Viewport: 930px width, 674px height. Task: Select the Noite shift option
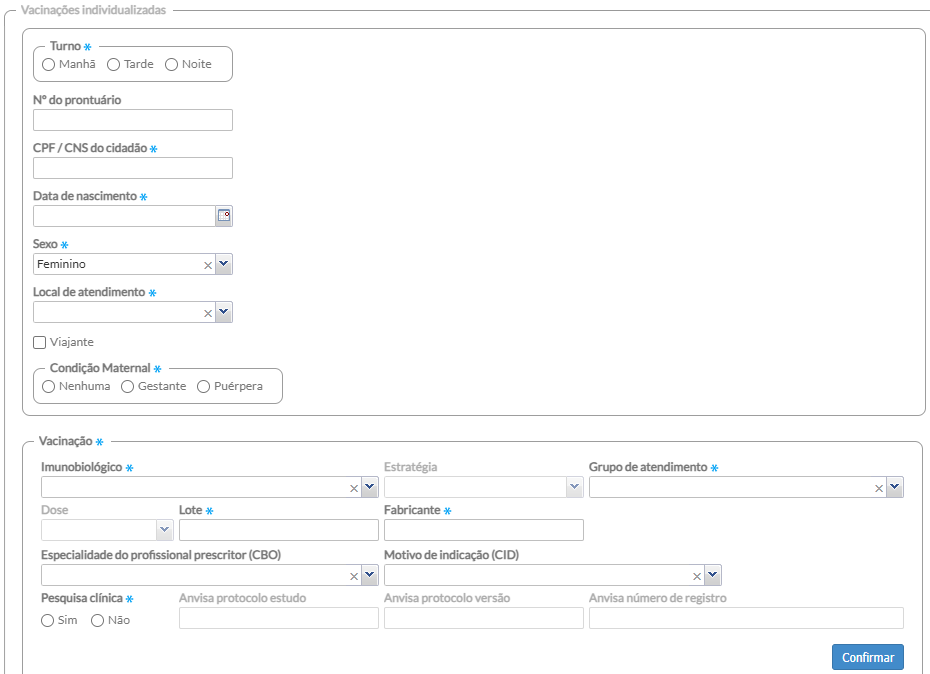pos(172,64)
